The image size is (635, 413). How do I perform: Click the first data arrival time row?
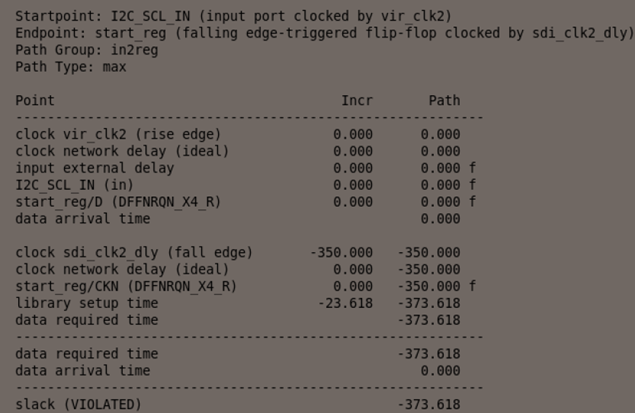click(x=84, y=218)
